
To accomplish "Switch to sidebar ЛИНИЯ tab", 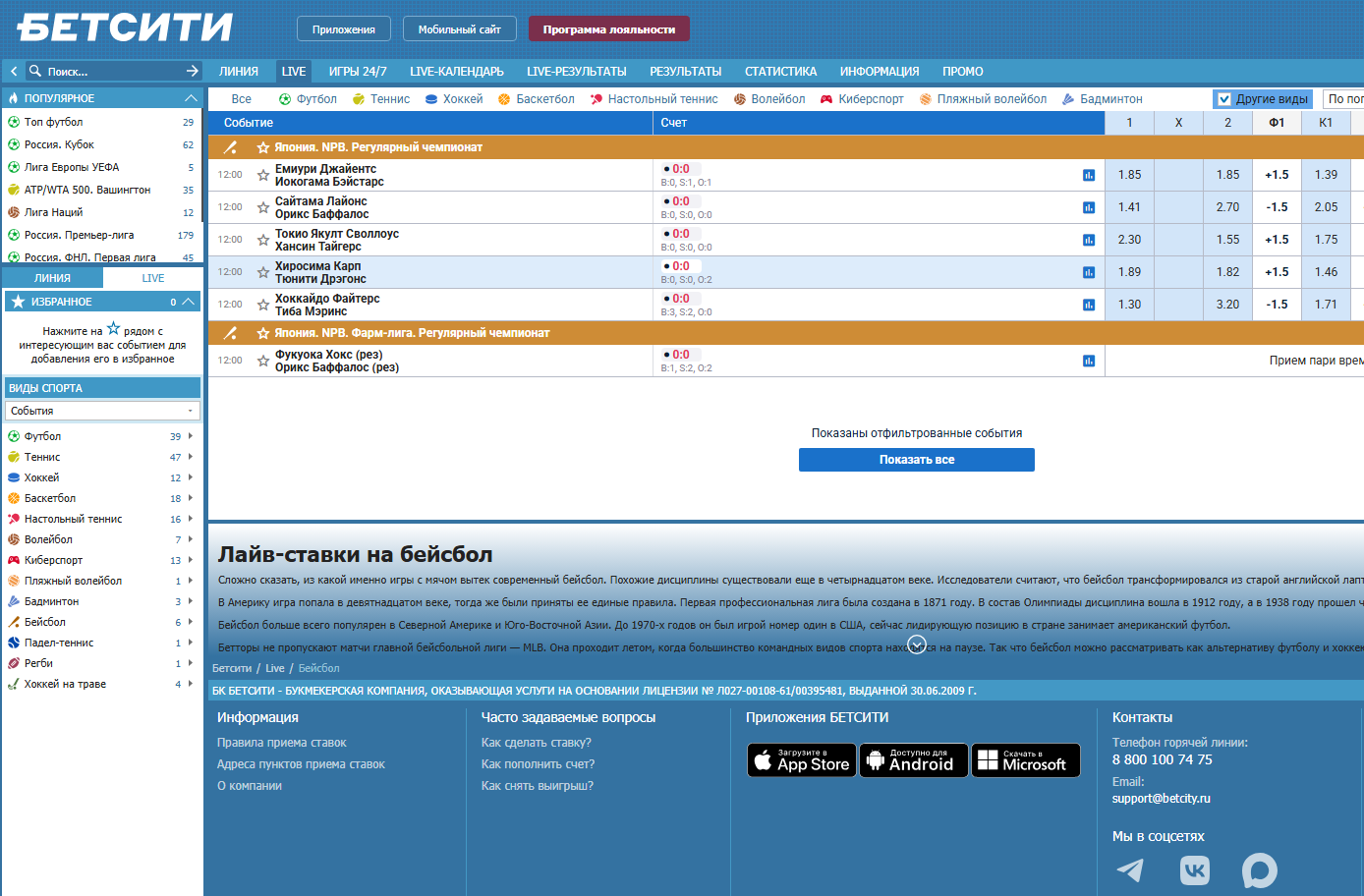I will pos(52,278).
